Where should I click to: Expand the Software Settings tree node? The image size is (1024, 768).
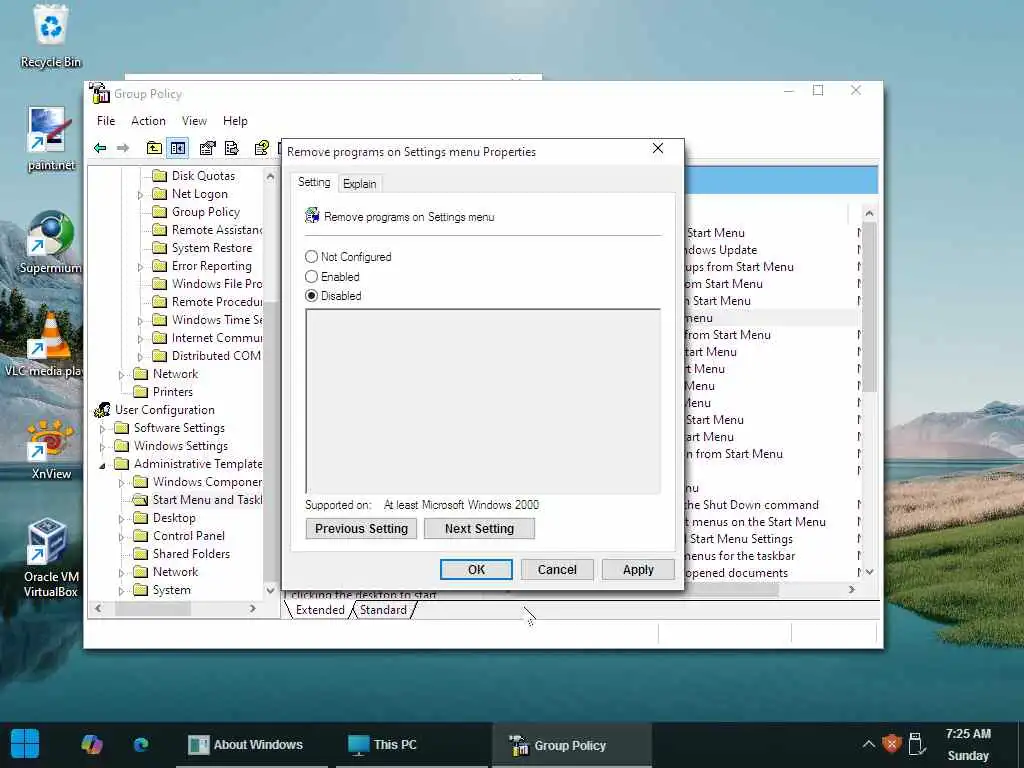(102, 428)
